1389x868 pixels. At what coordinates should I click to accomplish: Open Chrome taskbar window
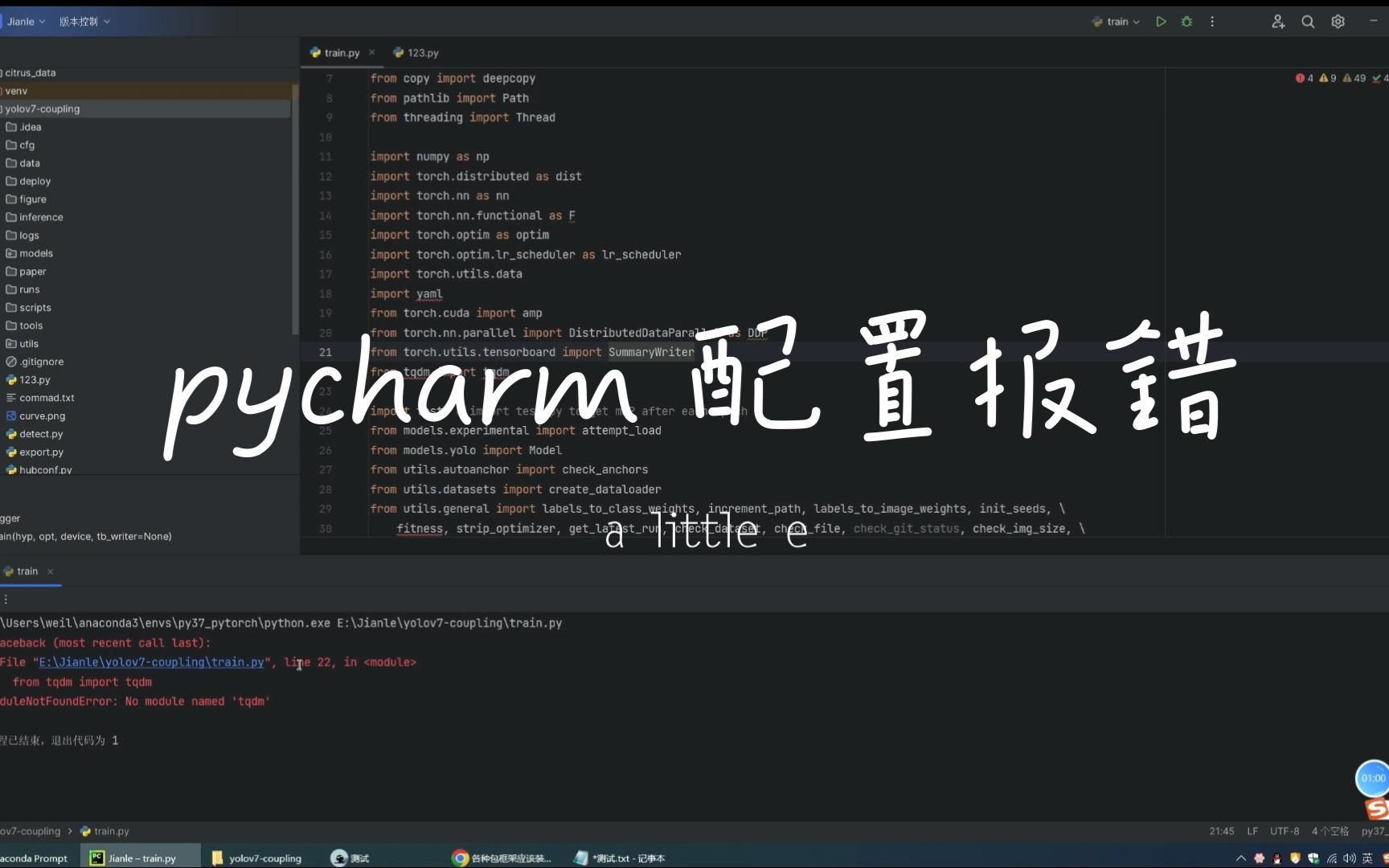(502, 858)
